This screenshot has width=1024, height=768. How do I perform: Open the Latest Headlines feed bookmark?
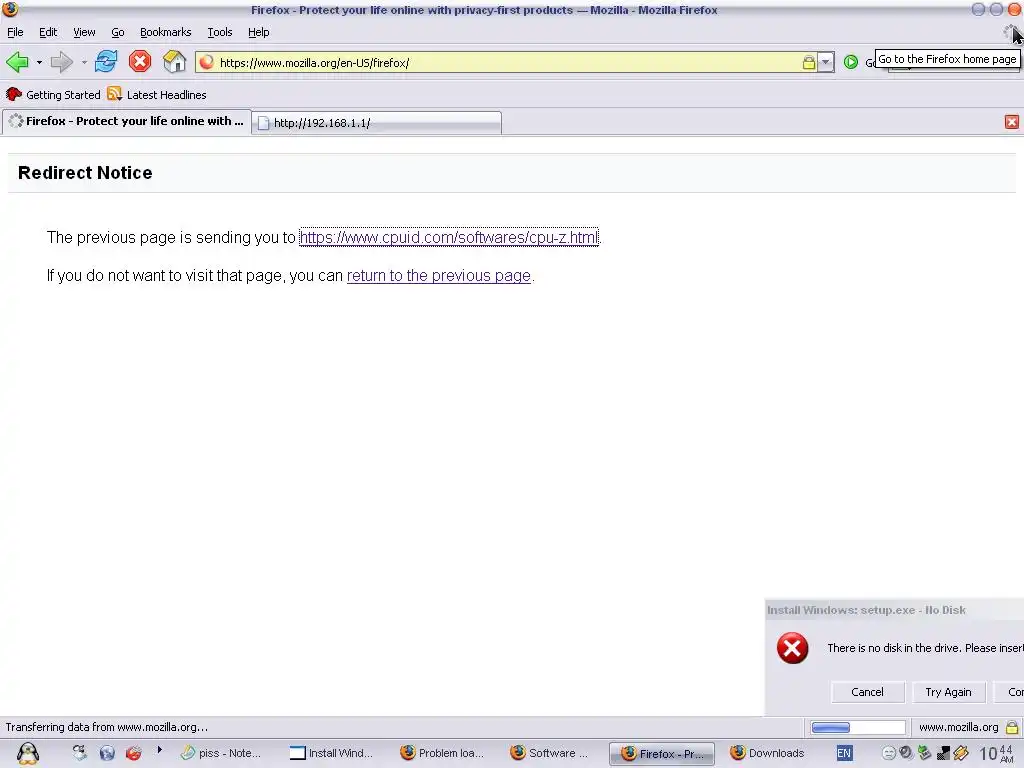[157, 95]
